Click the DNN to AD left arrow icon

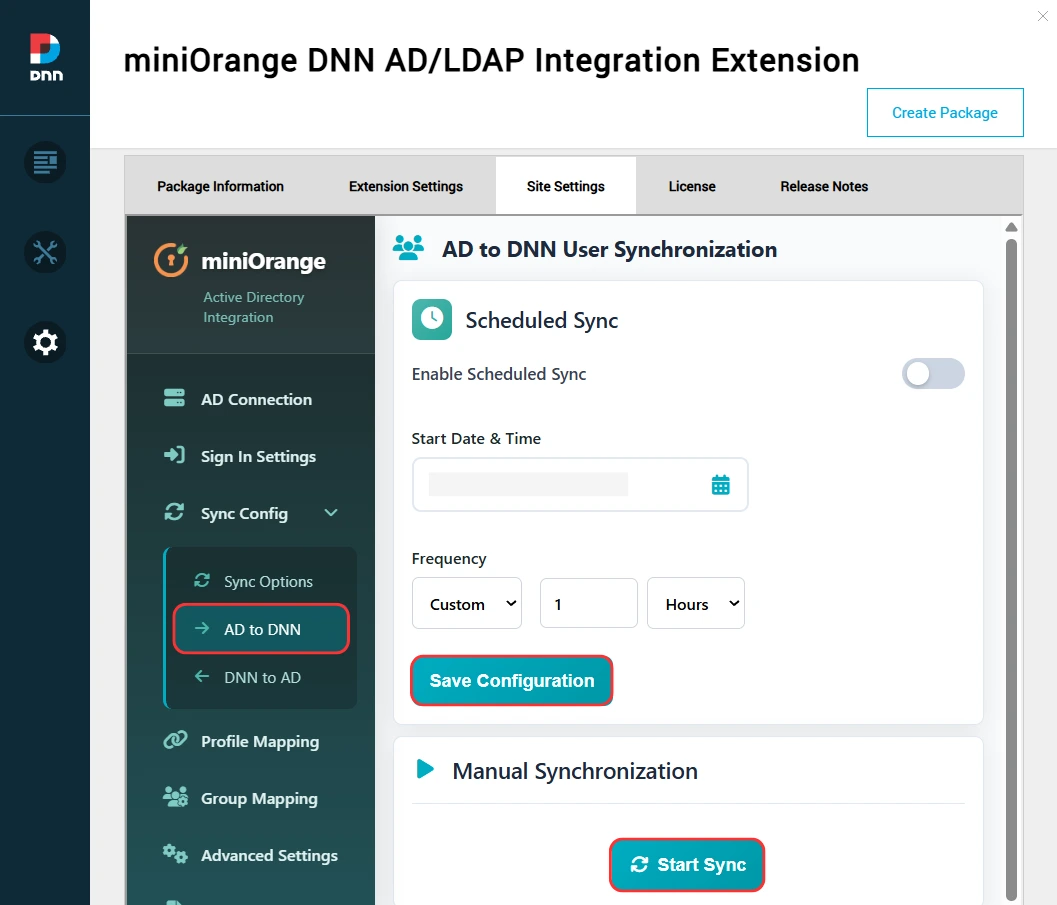[x=202, y=676]
